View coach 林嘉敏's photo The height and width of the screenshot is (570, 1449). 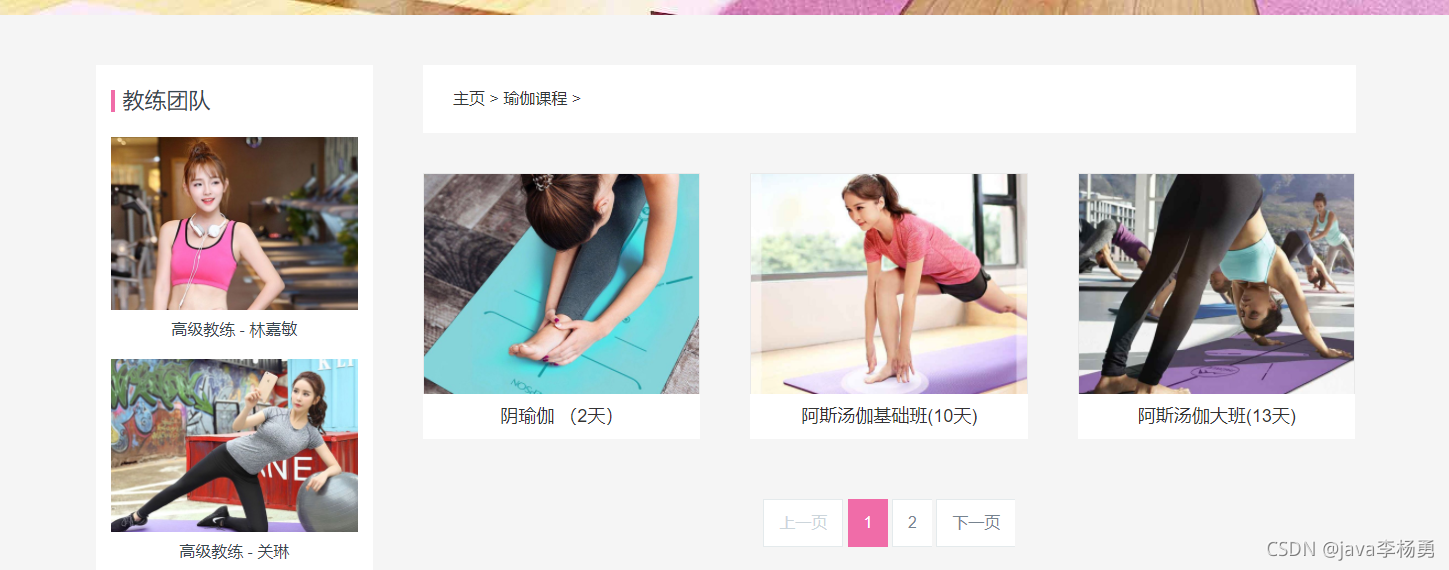(234, 223)
